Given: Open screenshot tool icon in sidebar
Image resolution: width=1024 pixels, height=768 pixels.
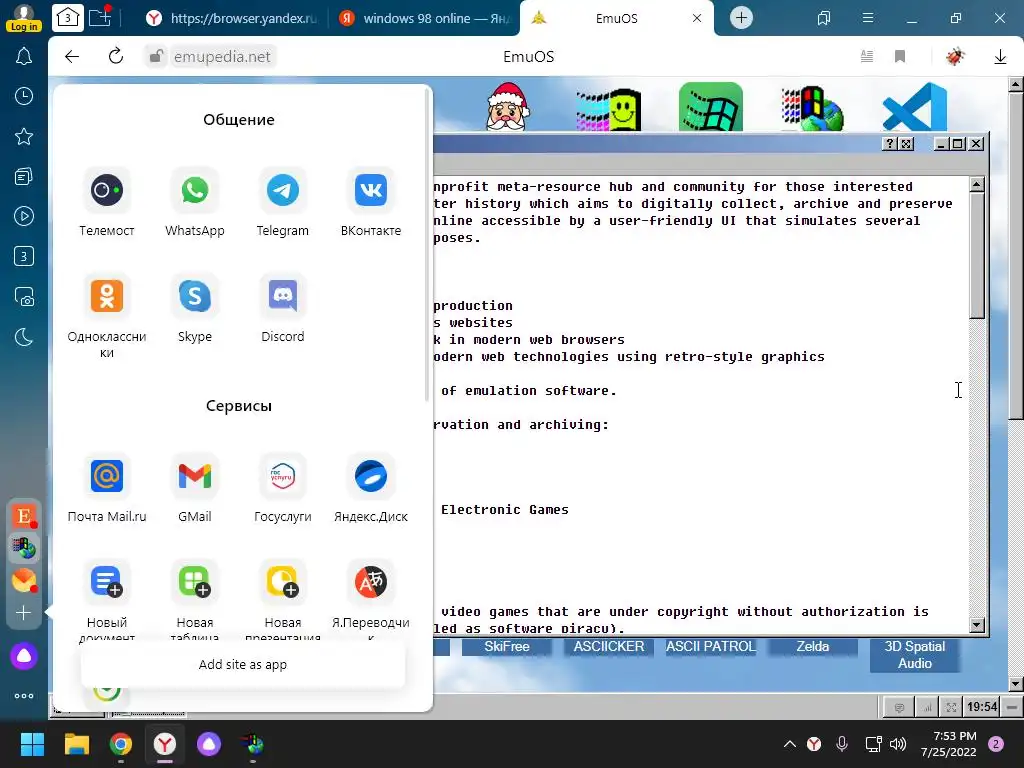Looking at the screenshot, I should (x=24, y=296).
